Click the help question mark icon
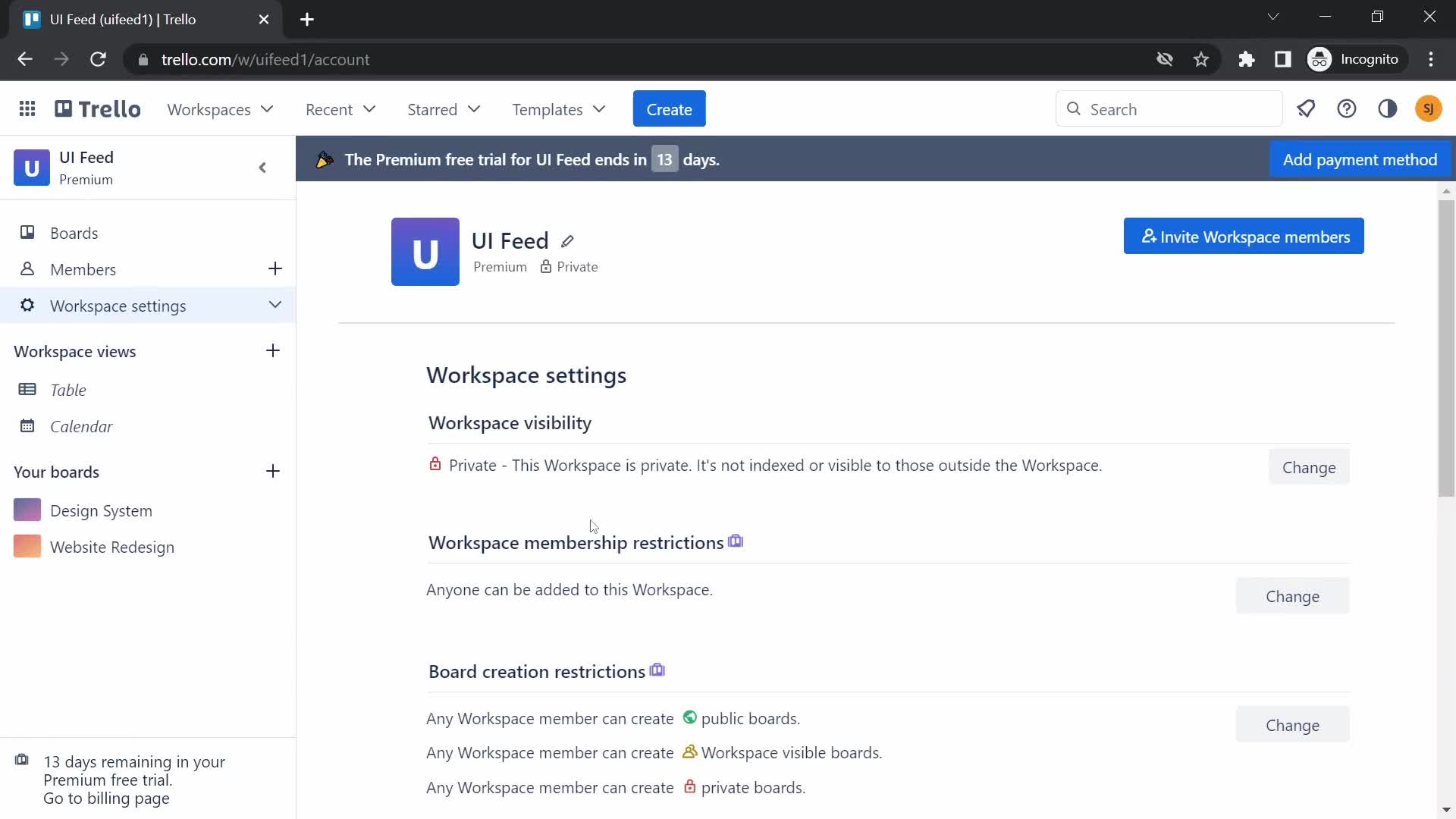 (x=1347, y=109)
